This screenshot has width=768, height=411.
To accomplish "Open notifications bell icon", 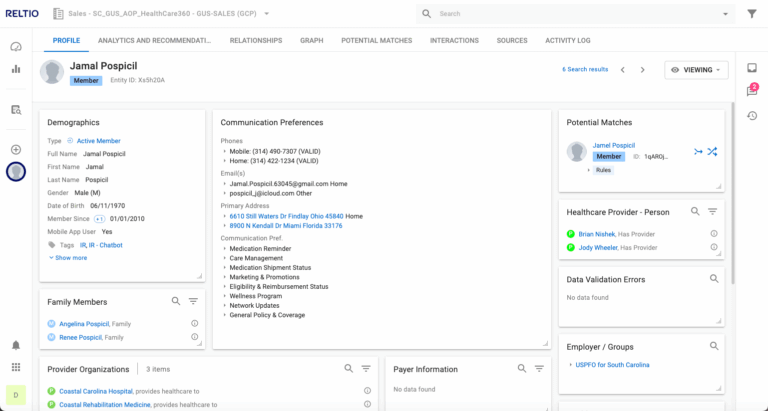I will coord(16,345).
